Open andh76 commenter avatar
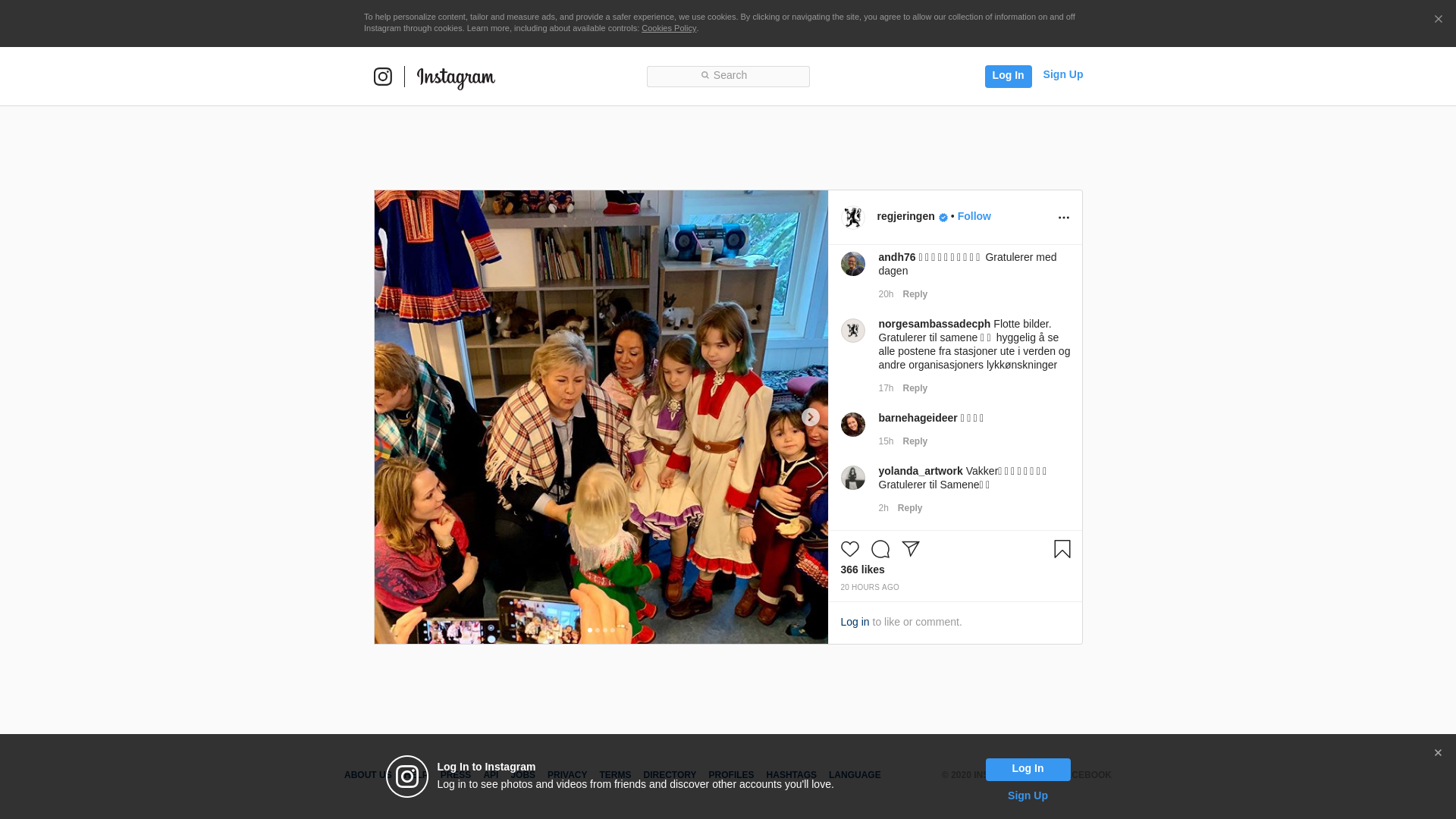 point(853,264)
